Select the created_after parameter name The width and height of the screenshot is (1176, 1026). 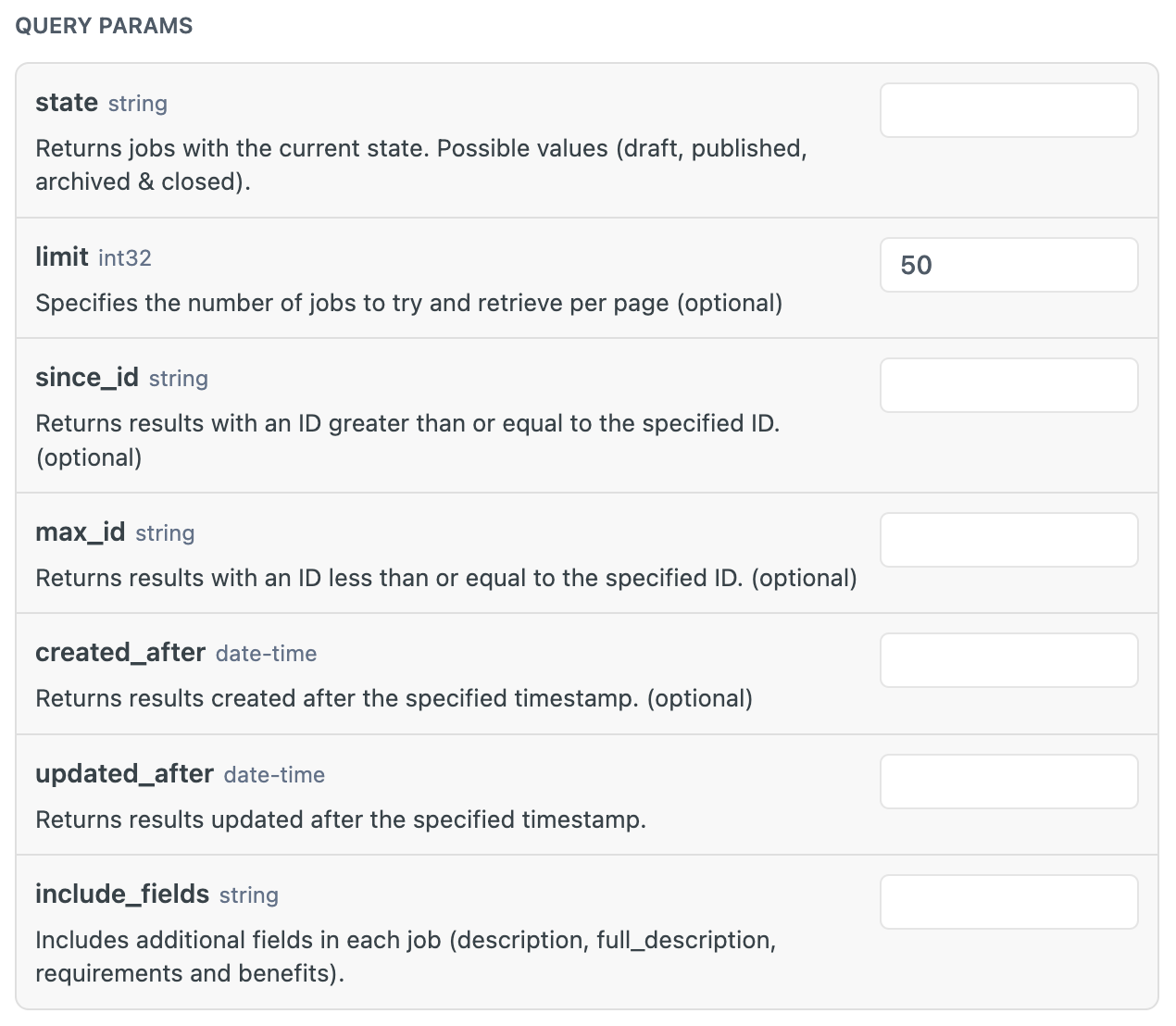point(119,653)
